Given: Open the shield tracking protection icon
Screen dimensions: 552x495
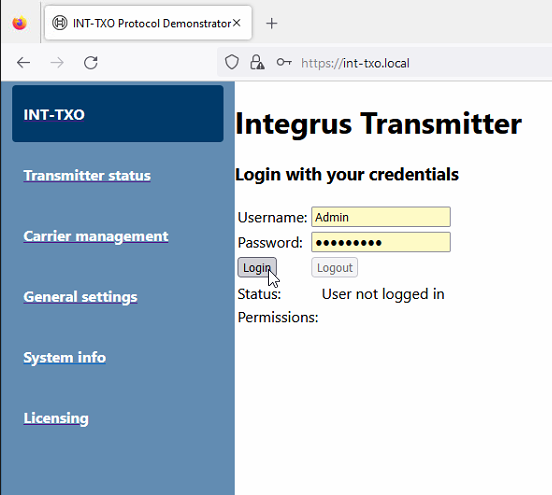Looking at the screenshot, I should tap(232, 63).
